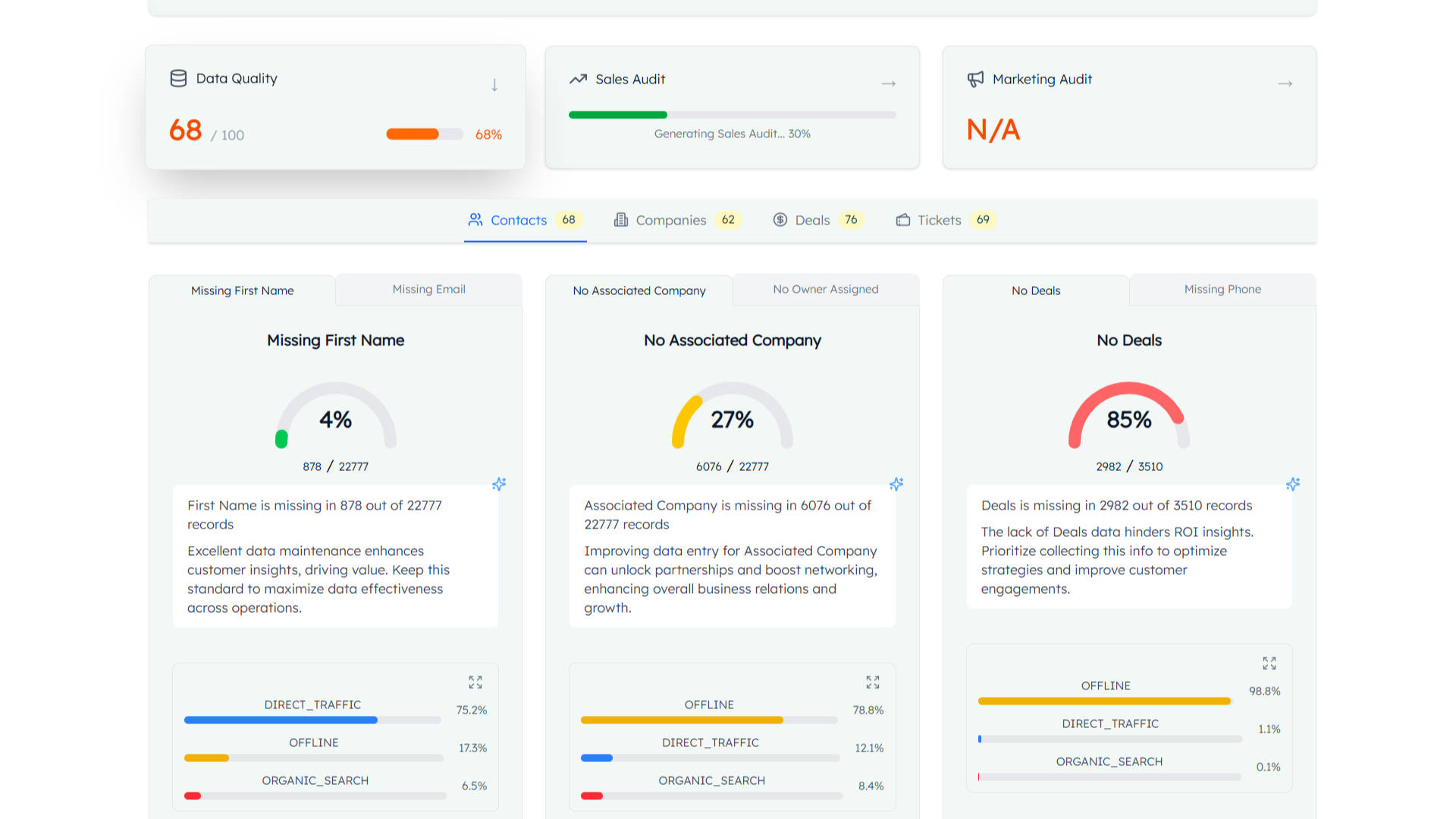Collapse Data Quality using its down arrow
The height and width of the screenshot is (819, 1456).
[494, 85]
